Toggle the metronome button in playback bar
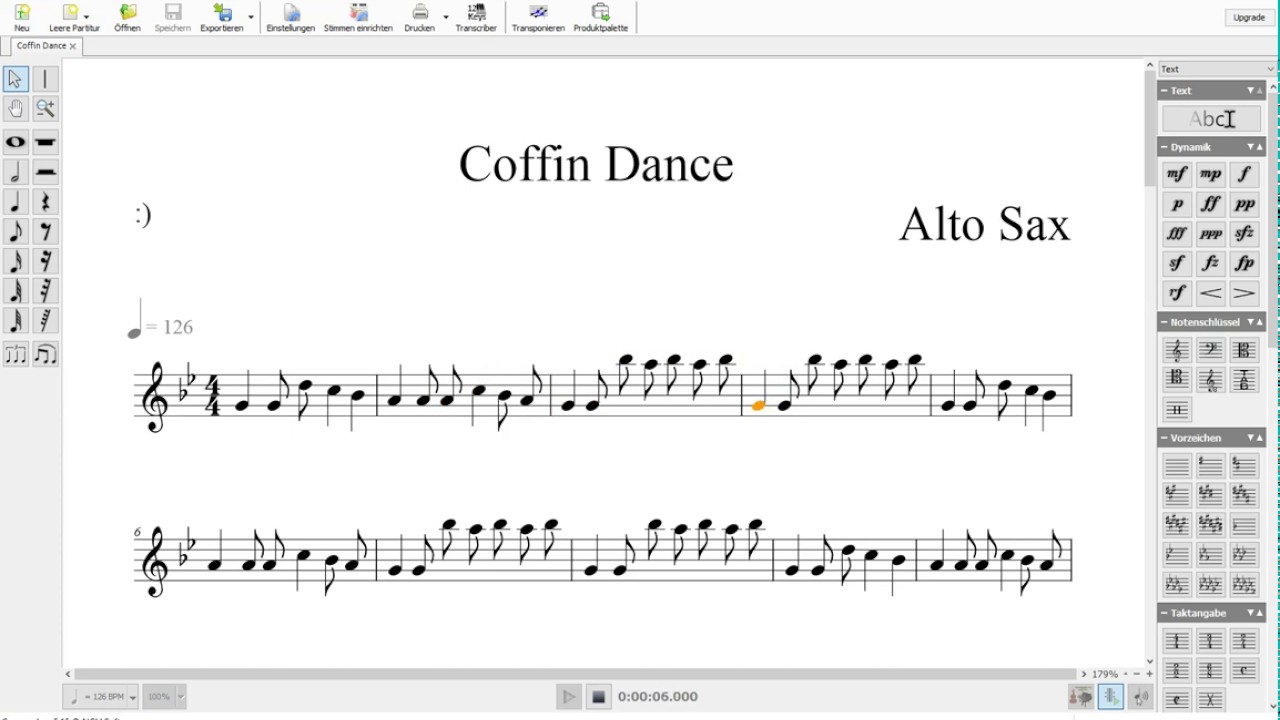The width and height of the screenshot is (1280, 720). click(1110, 697)
